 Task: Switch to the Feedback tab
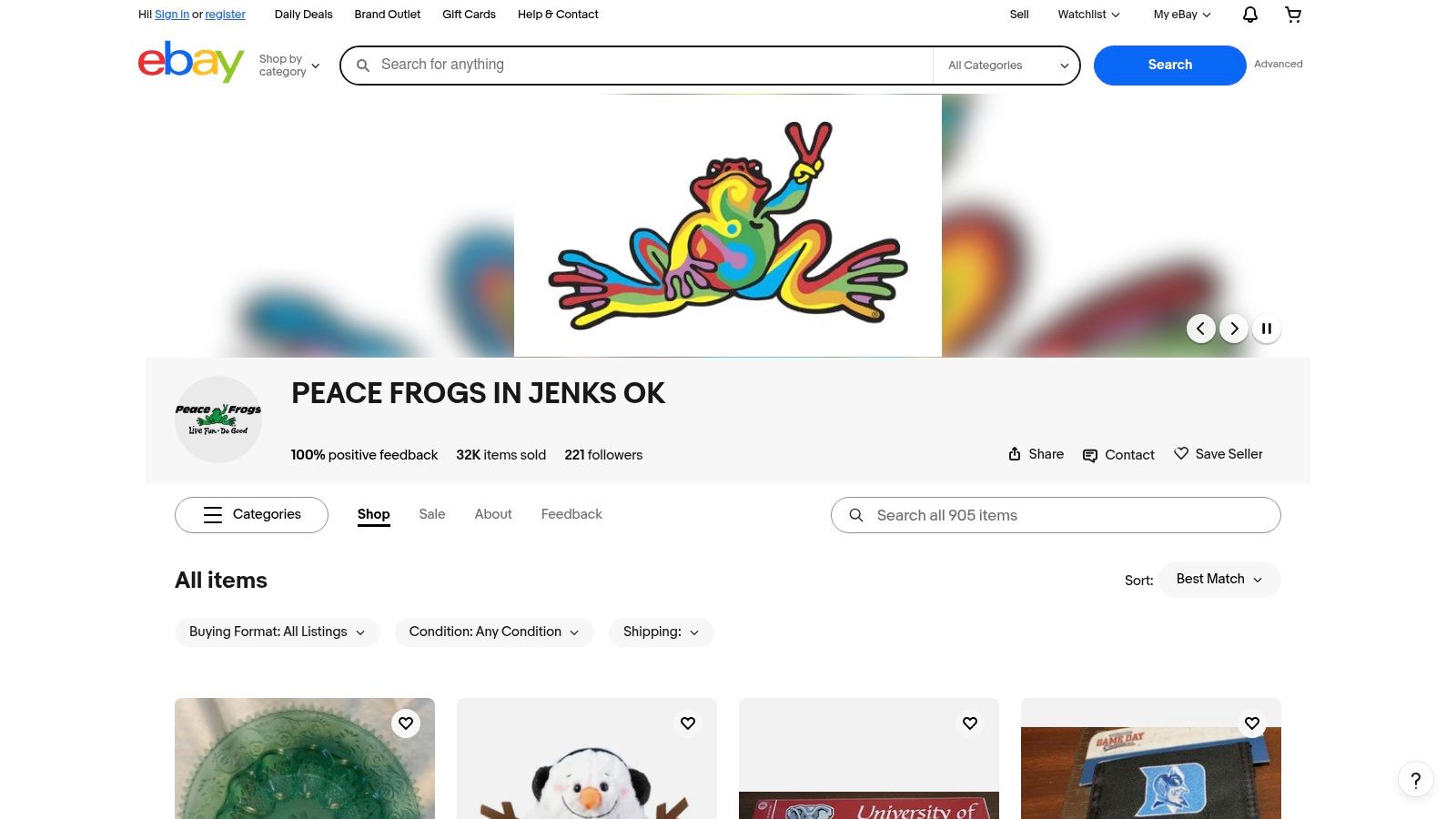coord(571,514)
